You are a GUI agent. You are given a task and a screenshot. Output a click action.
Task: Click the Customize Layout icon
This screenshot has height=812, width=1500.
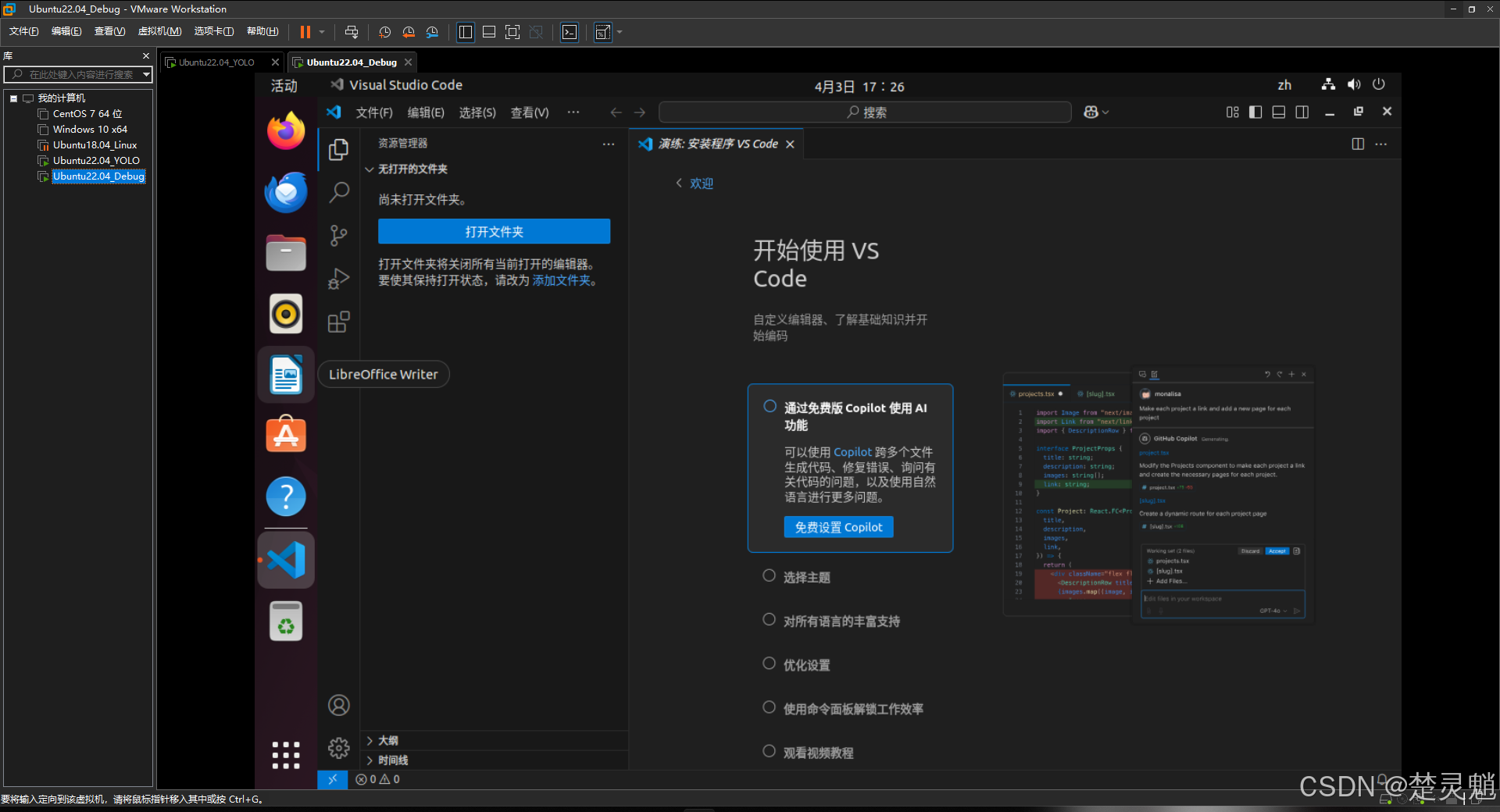pos(1232,112)
